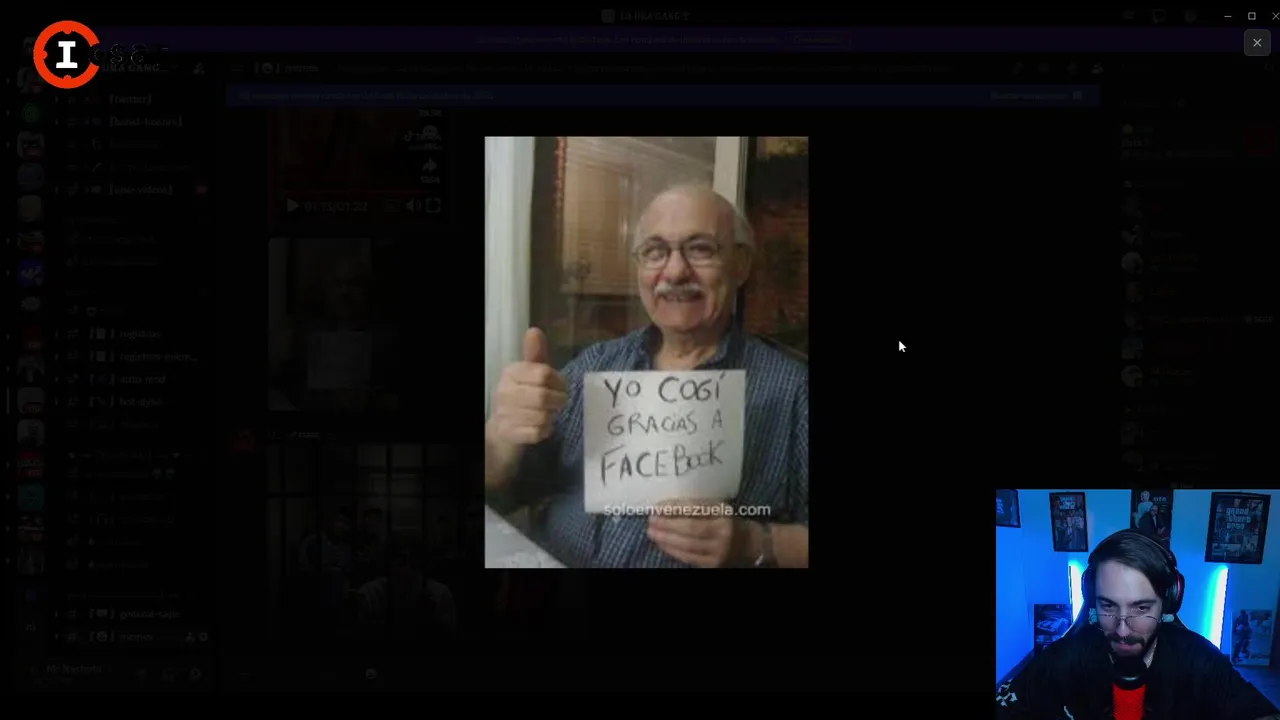Viewport: 1280px width, 720px height.
Task: Open the [twitter] channel in sidebar
Action: [130, 99]
